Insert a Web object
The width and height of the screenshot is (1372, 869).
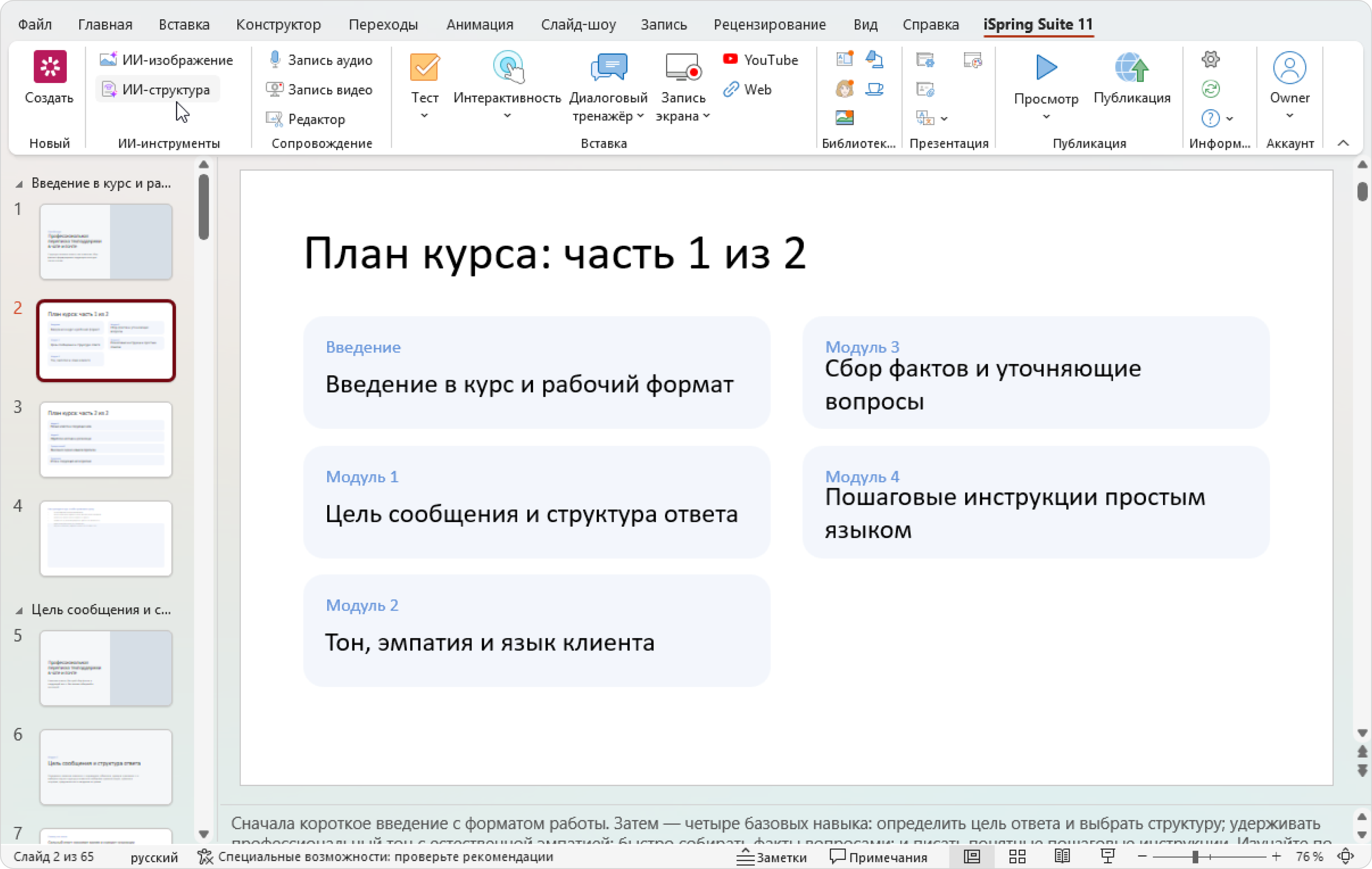point(747,89)
